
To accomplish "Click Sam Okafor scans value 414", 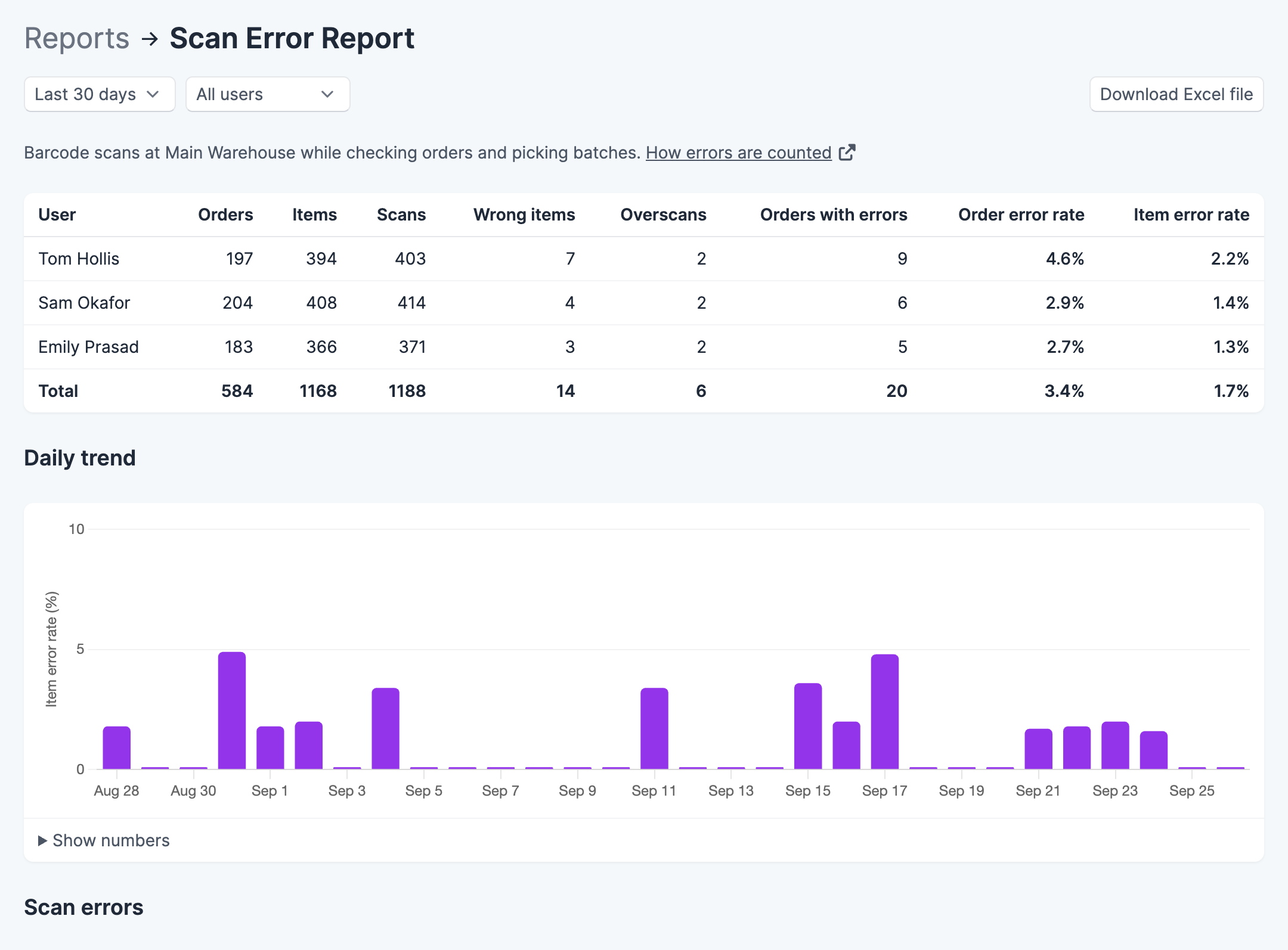I will pyautogui.click(x=411, y=303).
